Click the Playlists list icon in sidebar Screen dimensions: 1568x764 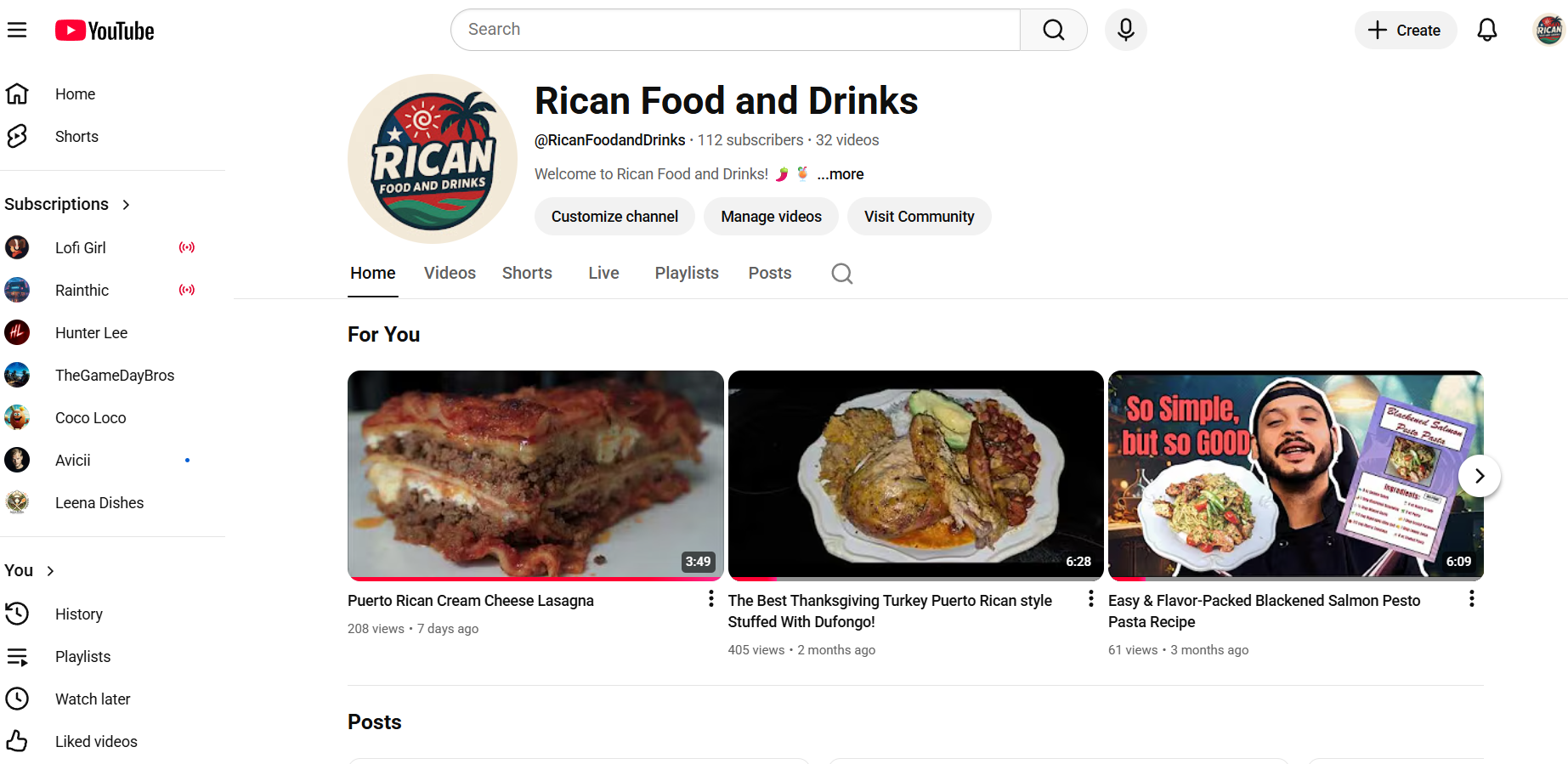[x=17, y=656]
